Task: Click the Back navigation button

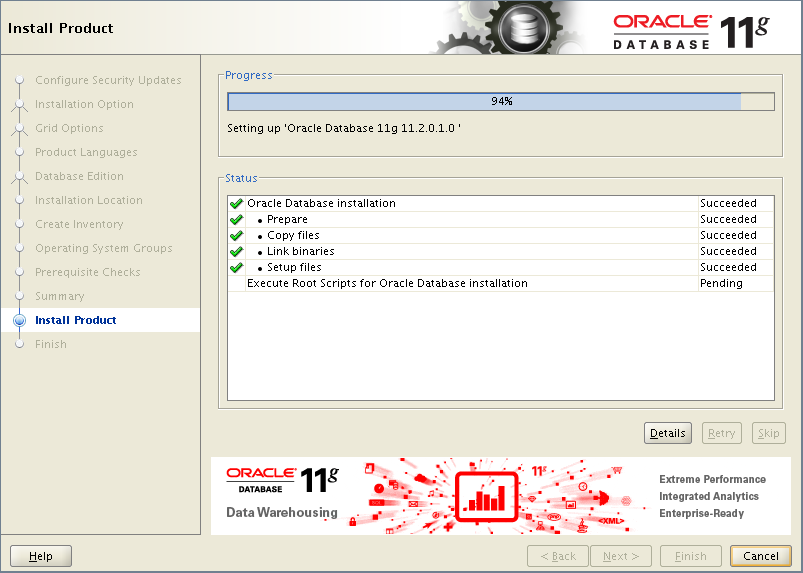Action: [x=558, y=556]
